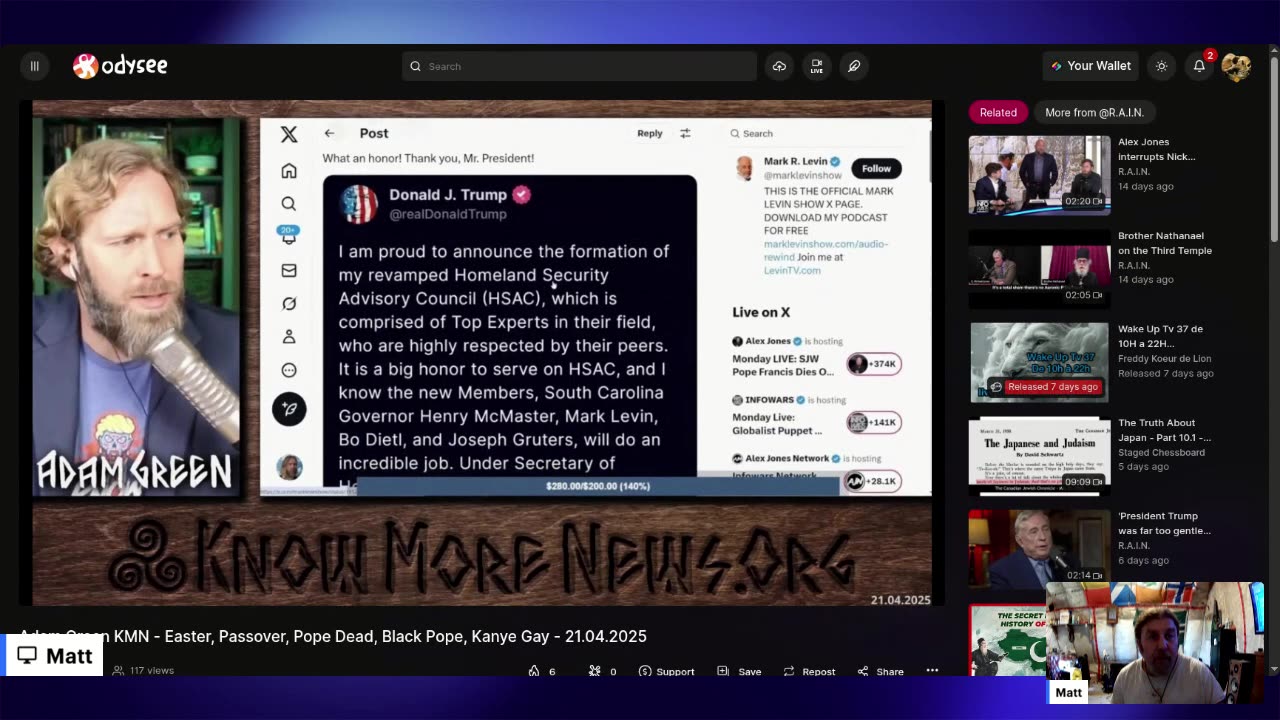Repost this video

(x=809, y=671)
